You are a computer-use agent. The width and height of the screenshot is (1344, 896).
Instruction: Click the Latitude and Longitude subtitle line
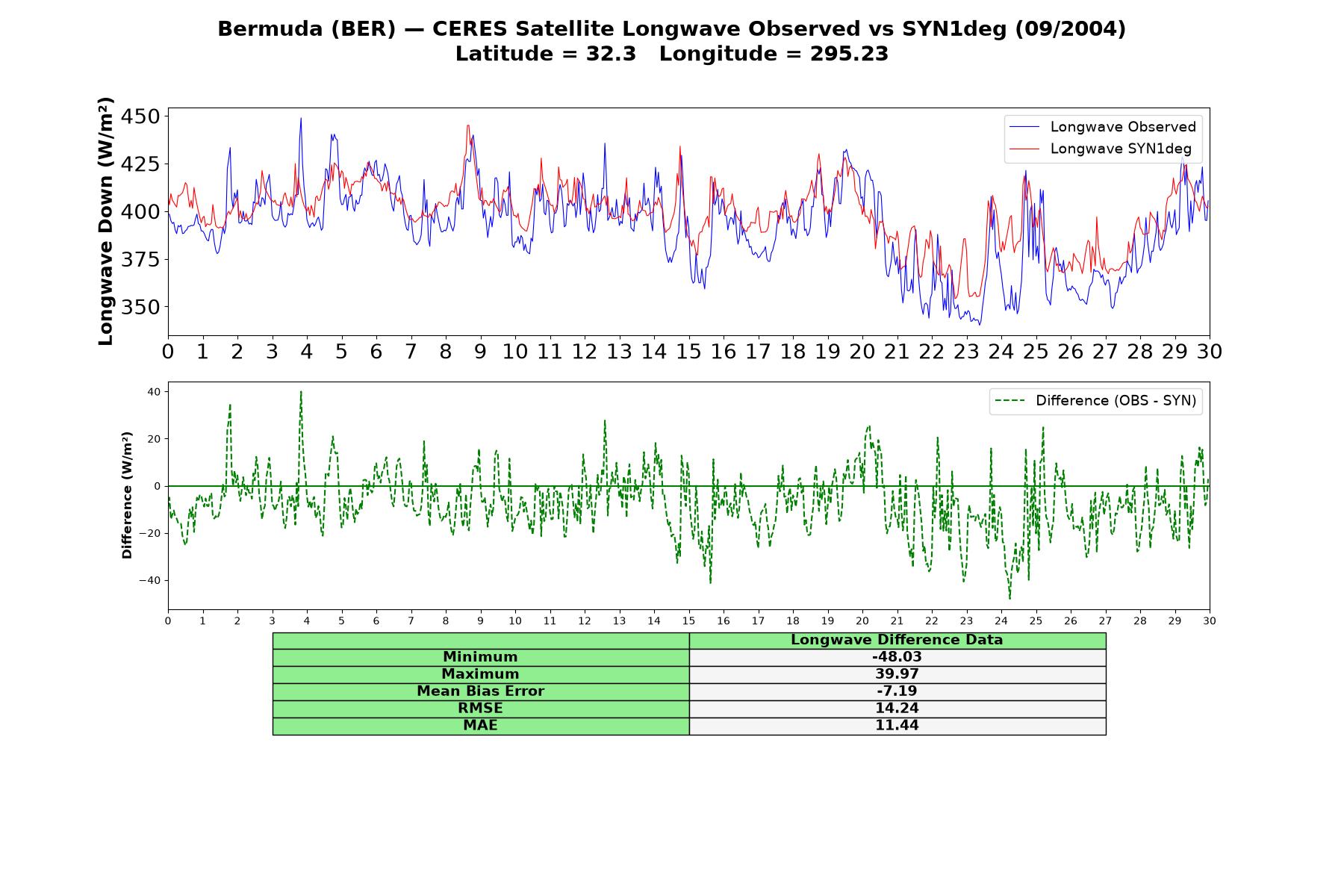672,54
